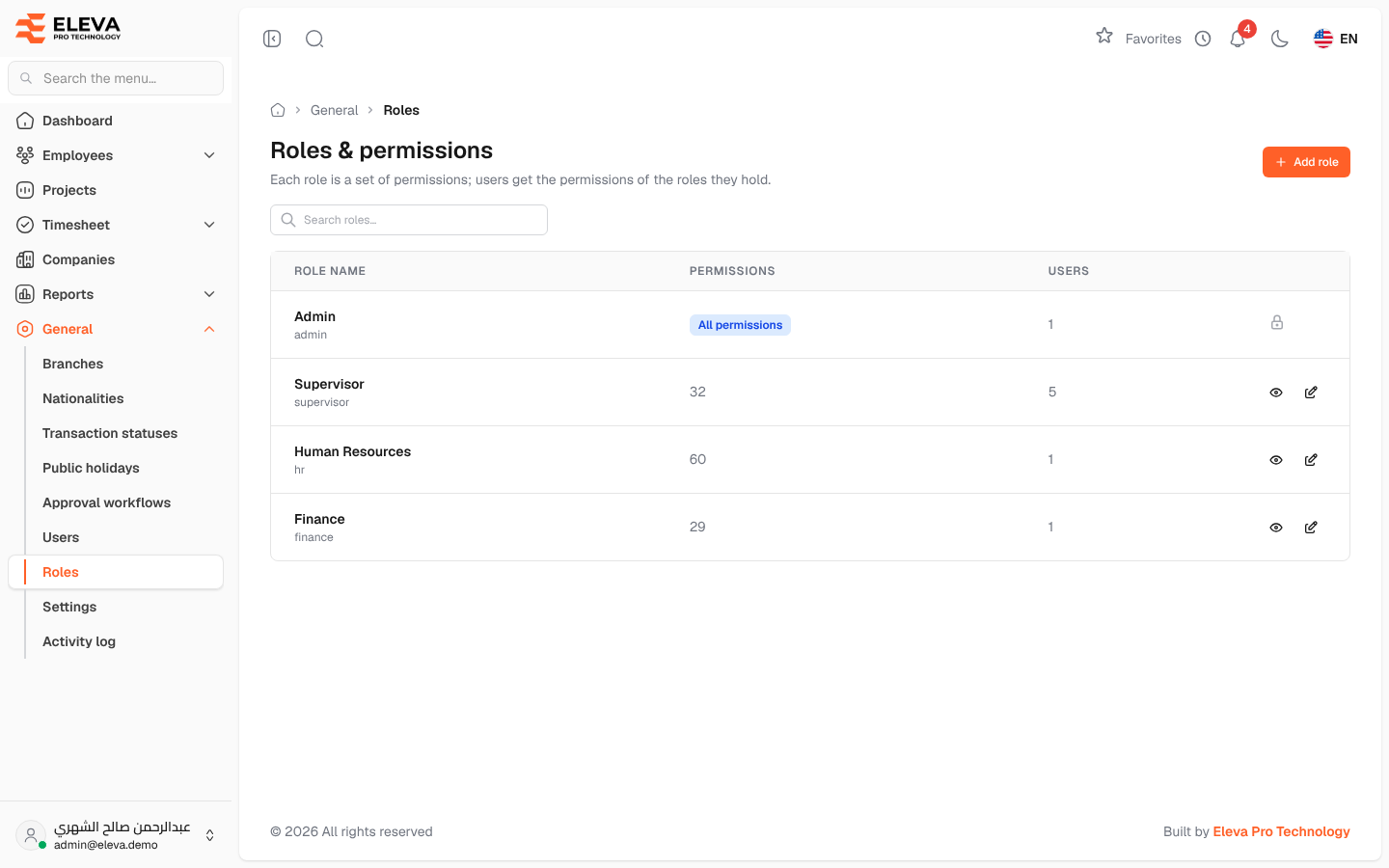Collapse the sidebar panel icon
The height and width of the screenshot is (868, 1389).
[272, 39]
